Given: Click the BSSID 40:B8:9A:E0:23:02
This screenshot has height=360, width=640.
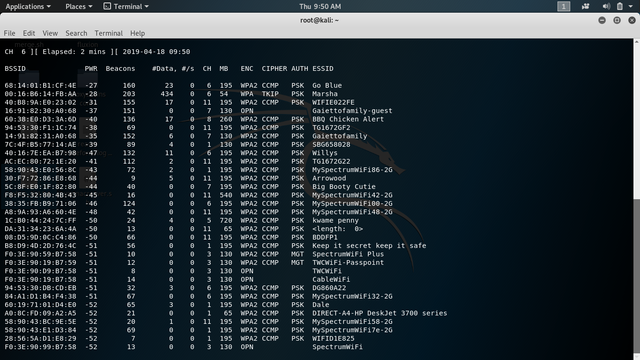Looking at the screenshot, I should click(x=40, y=102).
